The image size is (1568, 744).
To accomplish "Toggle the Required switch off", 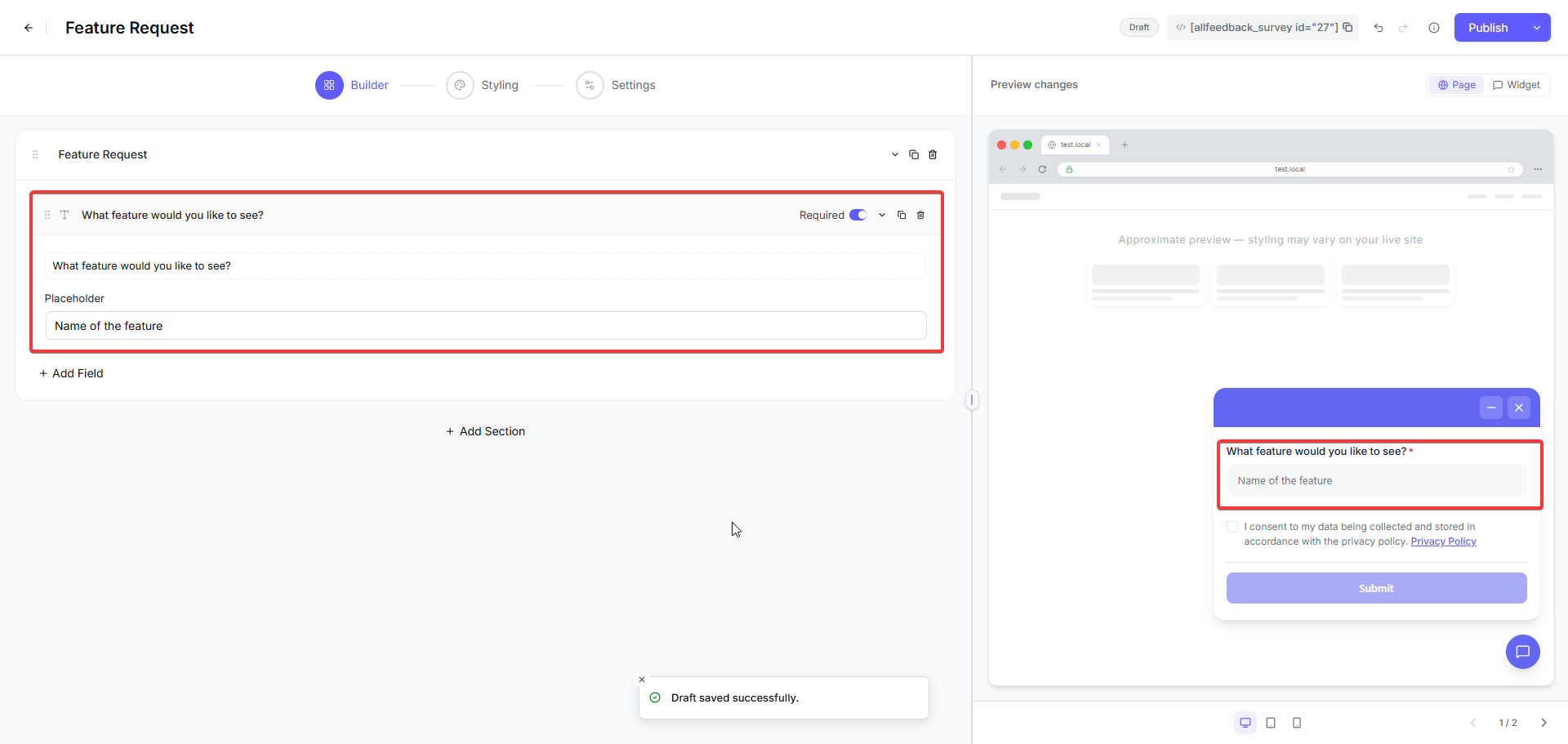I will 857,215.
